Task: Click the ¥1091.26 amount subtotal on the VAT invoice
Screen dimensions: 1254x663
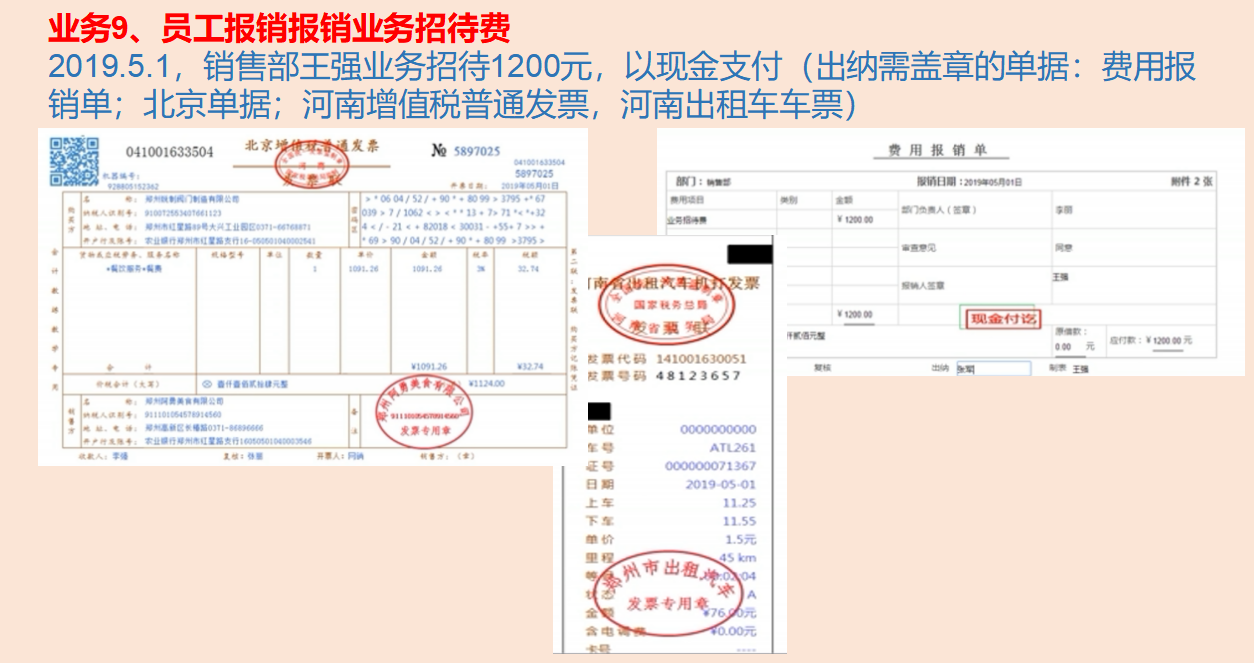Action: tap(428, 366)
